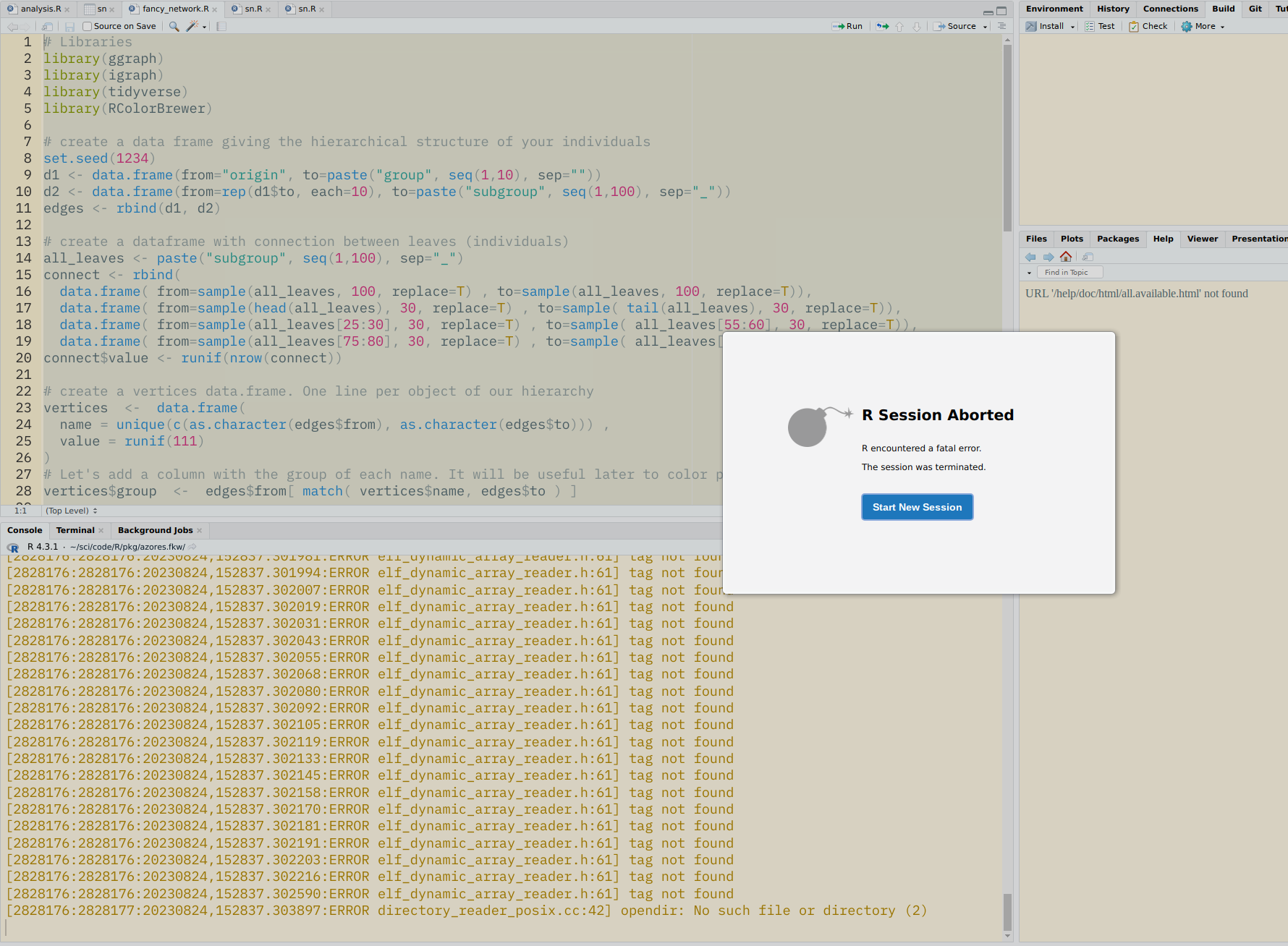The height and width of the screenshot is (946, 1288).
Task: Open the Source button dropdown
Action: 983,26
